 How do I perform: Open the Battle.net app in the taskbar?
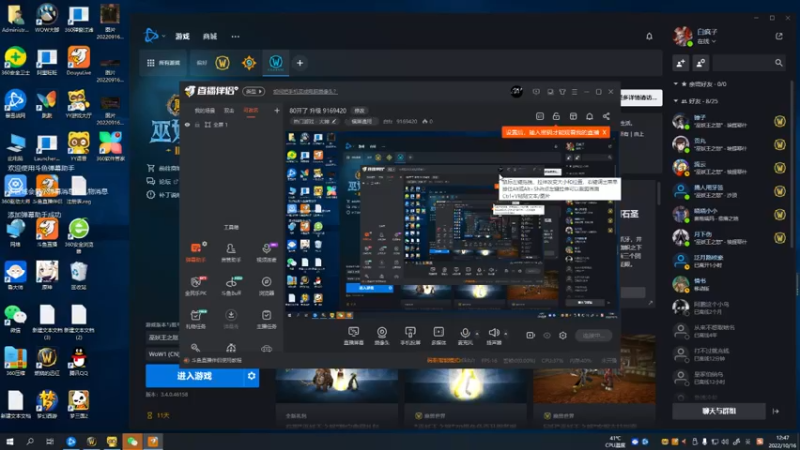(x=71, y=441)
